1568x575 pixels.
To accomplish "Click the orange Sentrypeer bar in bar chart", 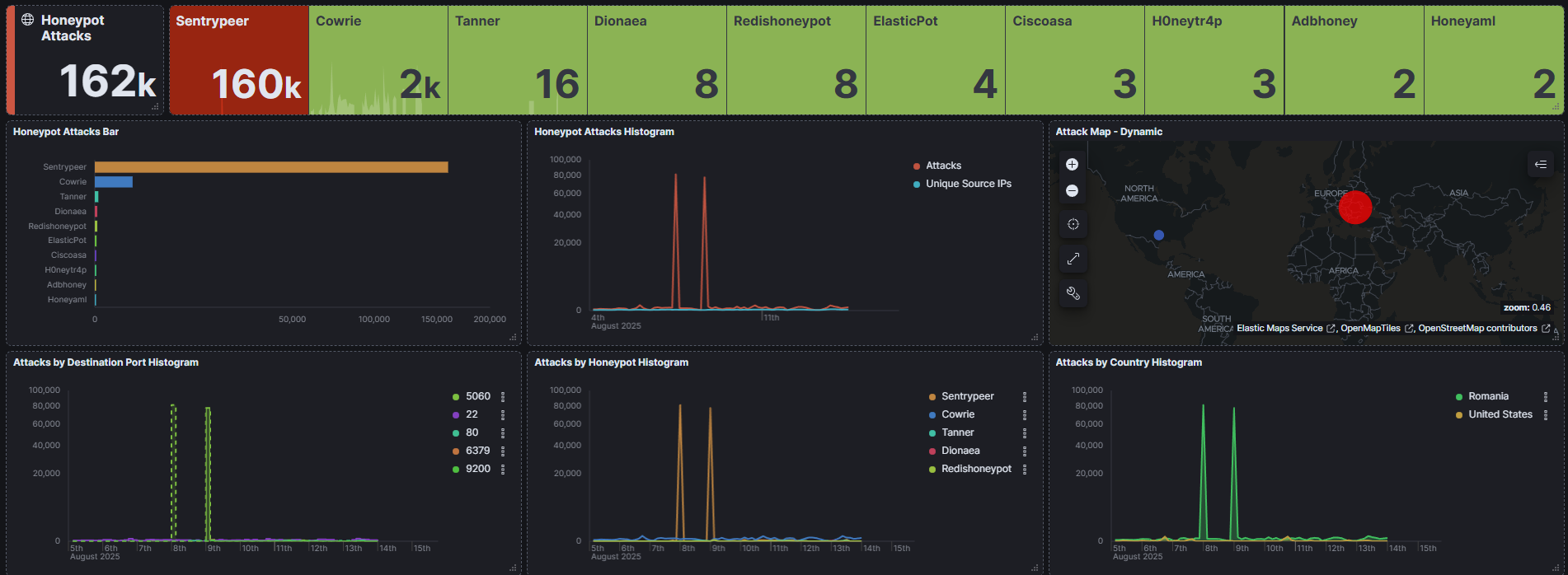I will click(x=271, y=167).
